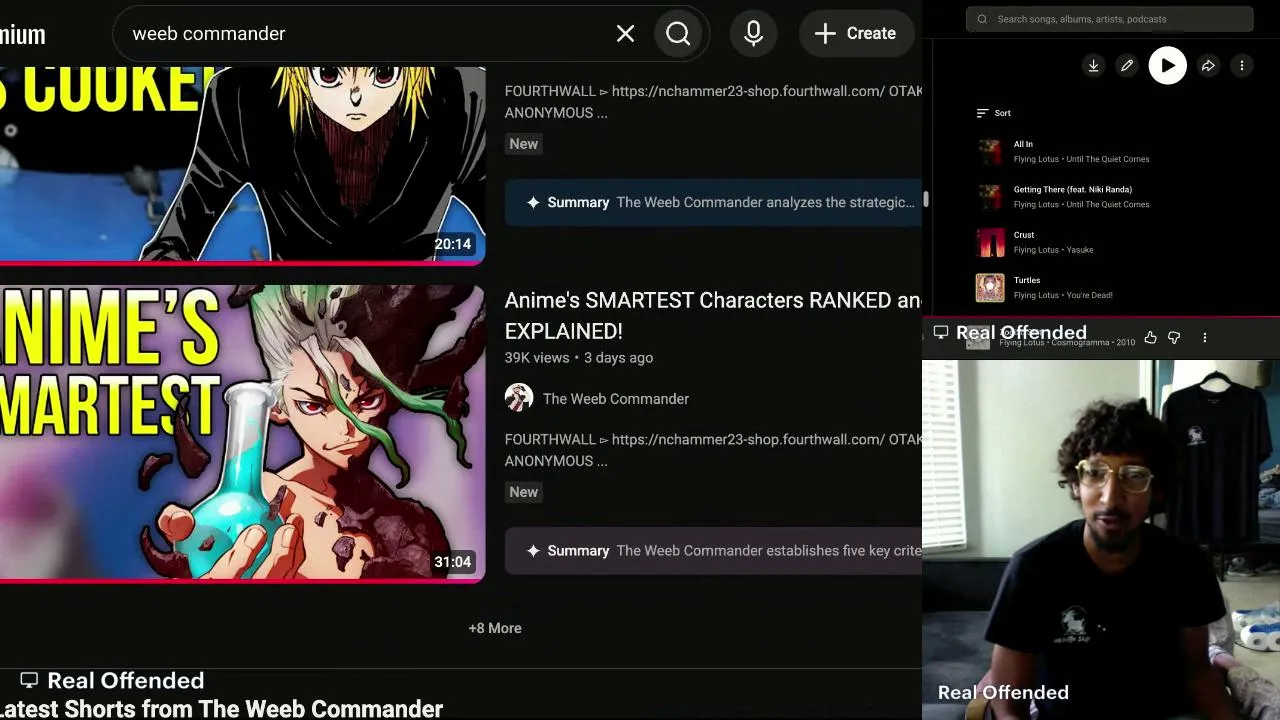Open 'Until The Quiet Comes' album under All In
Viewport: 1280px width, 720px height.
1108,159
